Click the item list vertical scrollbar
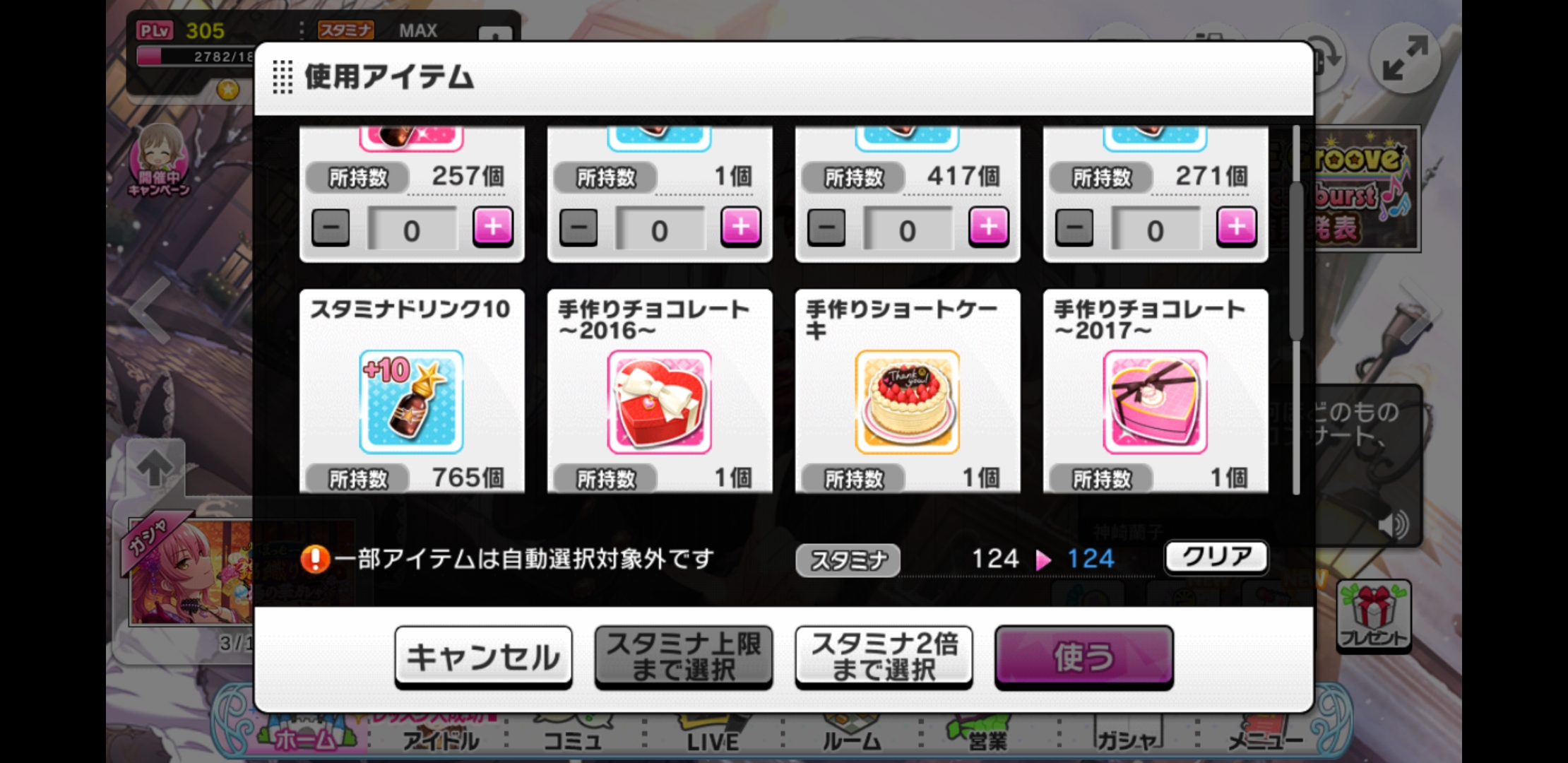This screenshot has height=763, width=1568. coord(1296,311)
